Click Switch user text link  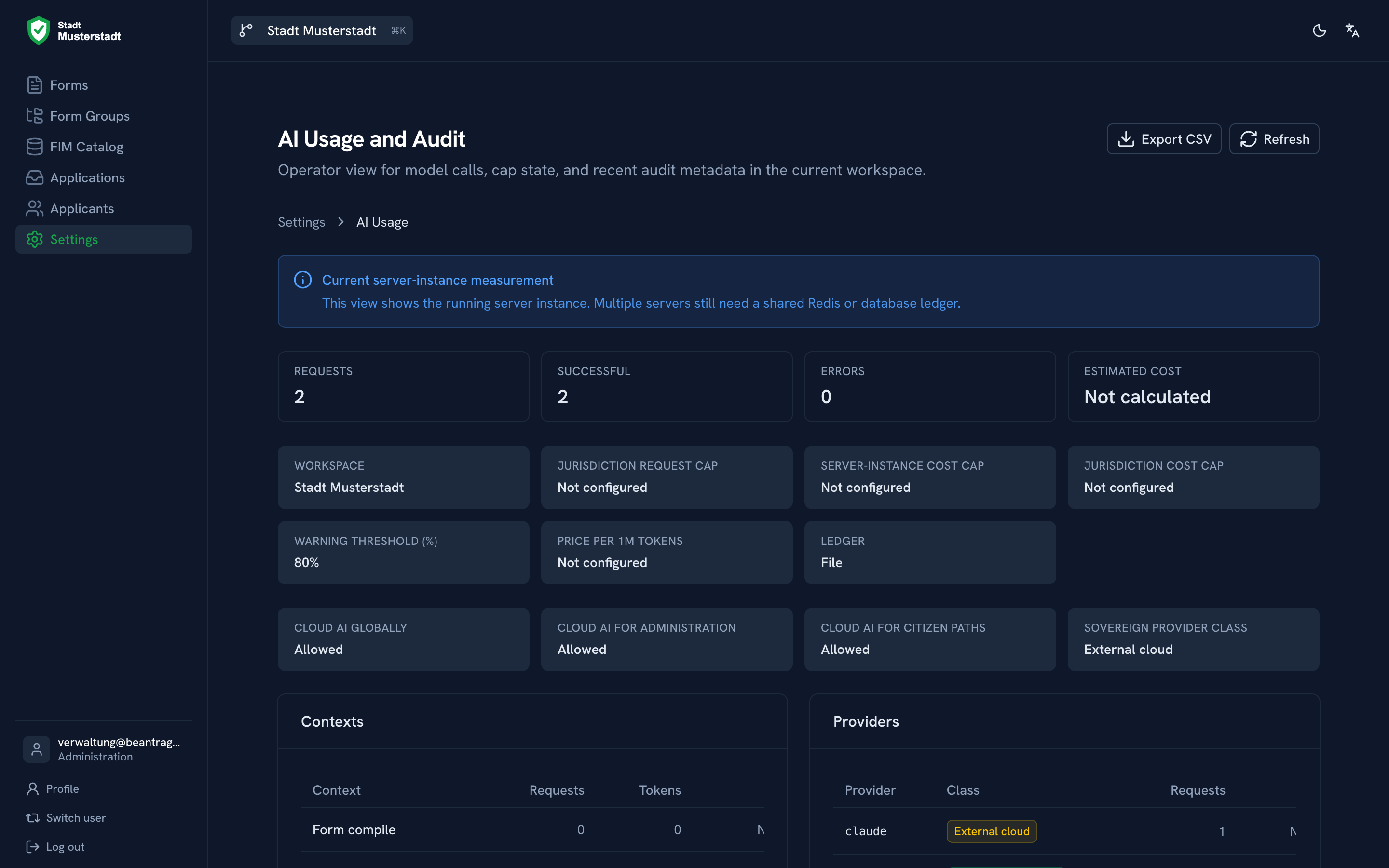pyautogui.click(x=76, y=817)
